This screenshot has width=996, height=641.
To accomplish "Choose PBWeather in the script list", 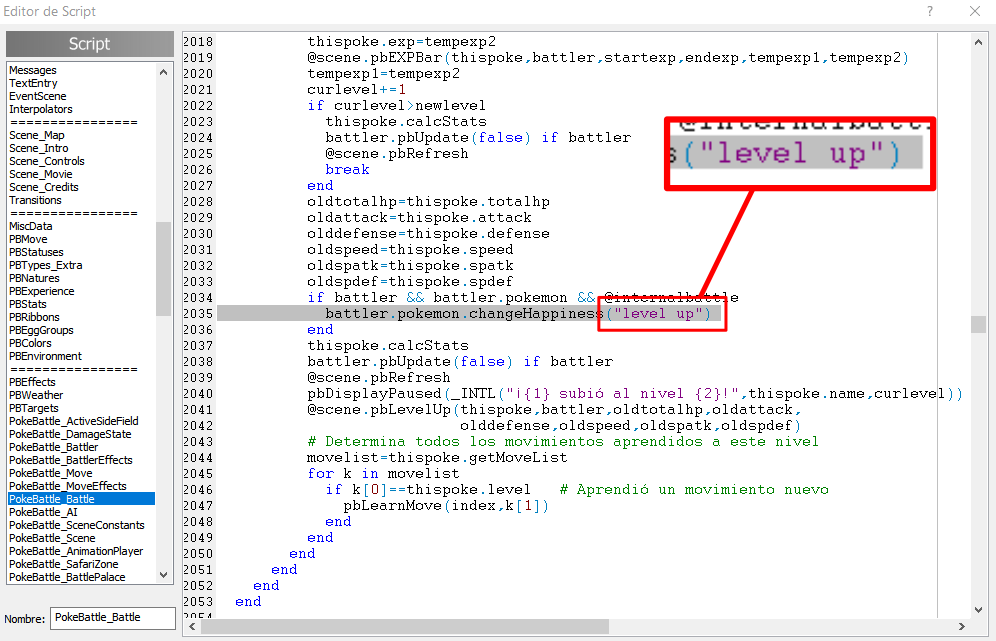I will [x=36, y=395].
